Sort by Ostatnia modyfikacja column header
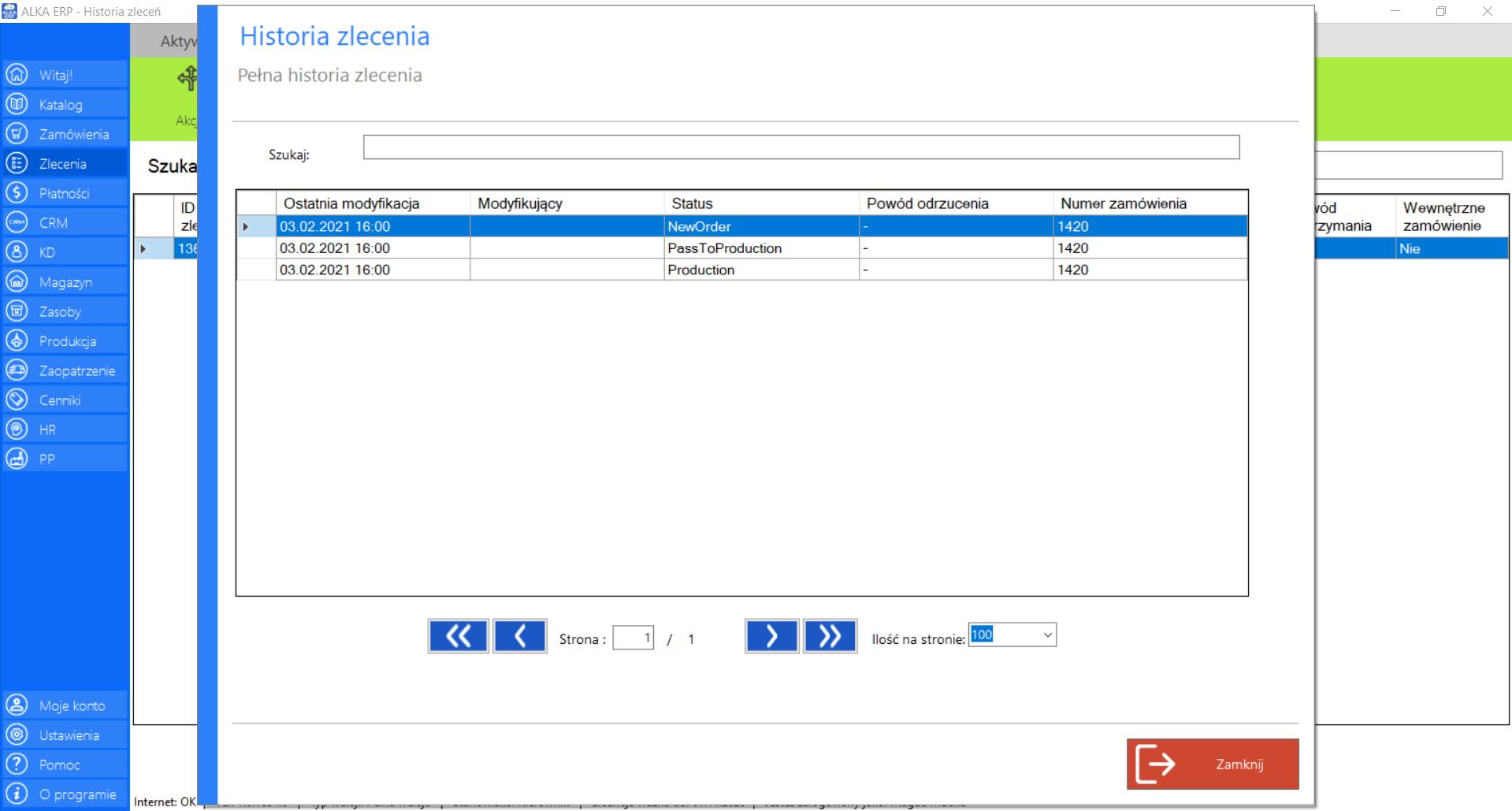This screenshot has height=811, width=1512. click(x=351, y=203)
